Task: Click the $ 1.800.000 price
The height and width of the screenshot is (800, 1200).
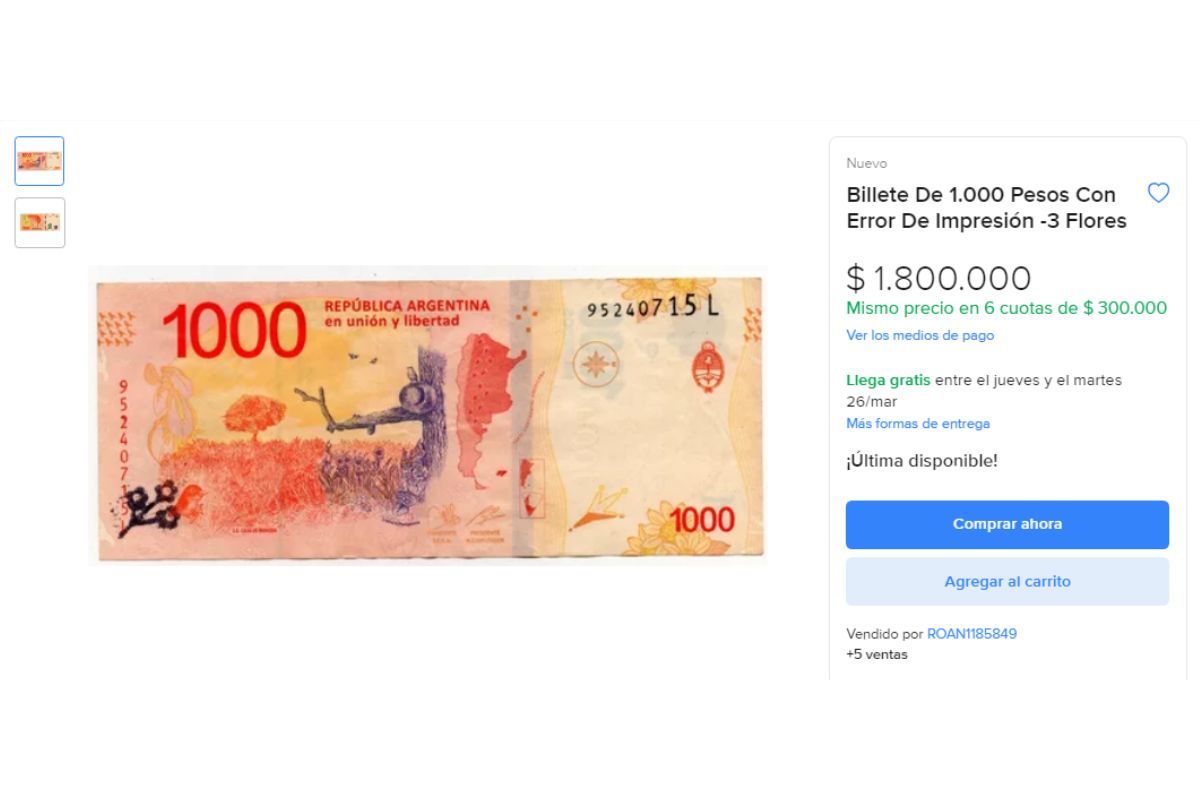Action: click(x=938, y=278)
